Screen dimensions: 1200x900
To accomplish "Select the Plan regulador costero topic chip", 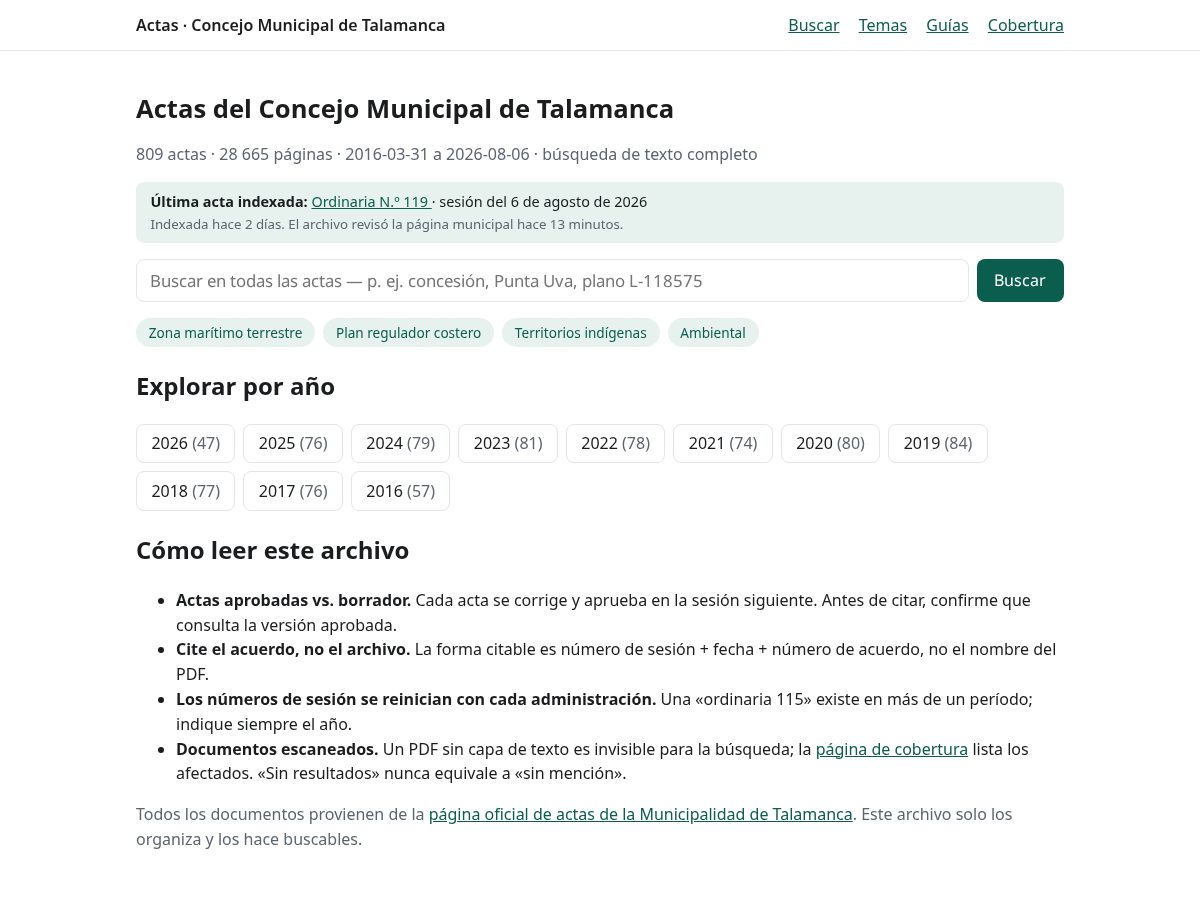I will tap(408, 333).
